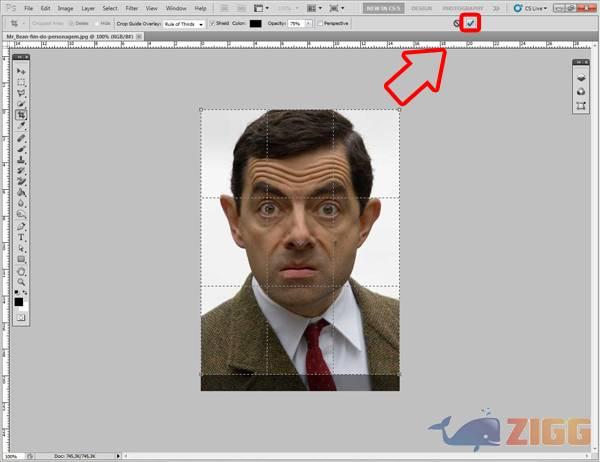600x462 pixels.
Task: Select the Move tool
Action: pos(21,72)
